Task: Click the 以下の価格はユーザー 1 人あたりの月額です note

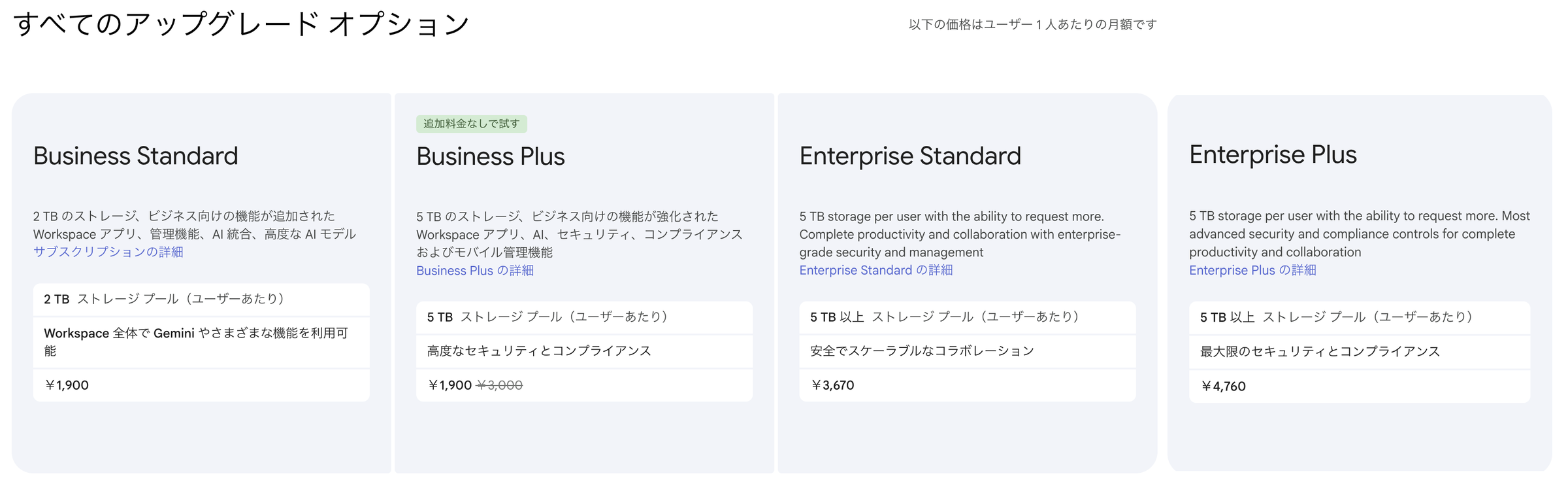Action: (x=1032, y=24)
